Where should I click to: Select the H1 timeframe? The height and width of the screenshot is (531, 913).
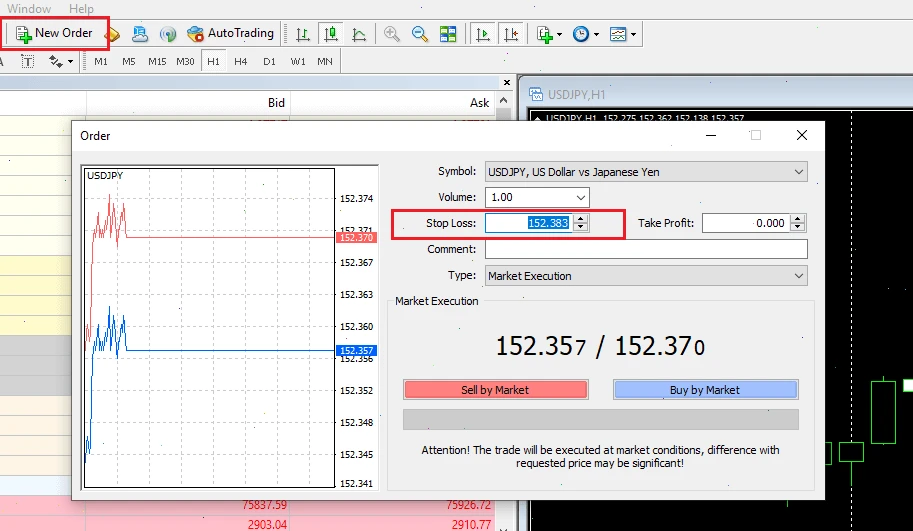point(213,61)
